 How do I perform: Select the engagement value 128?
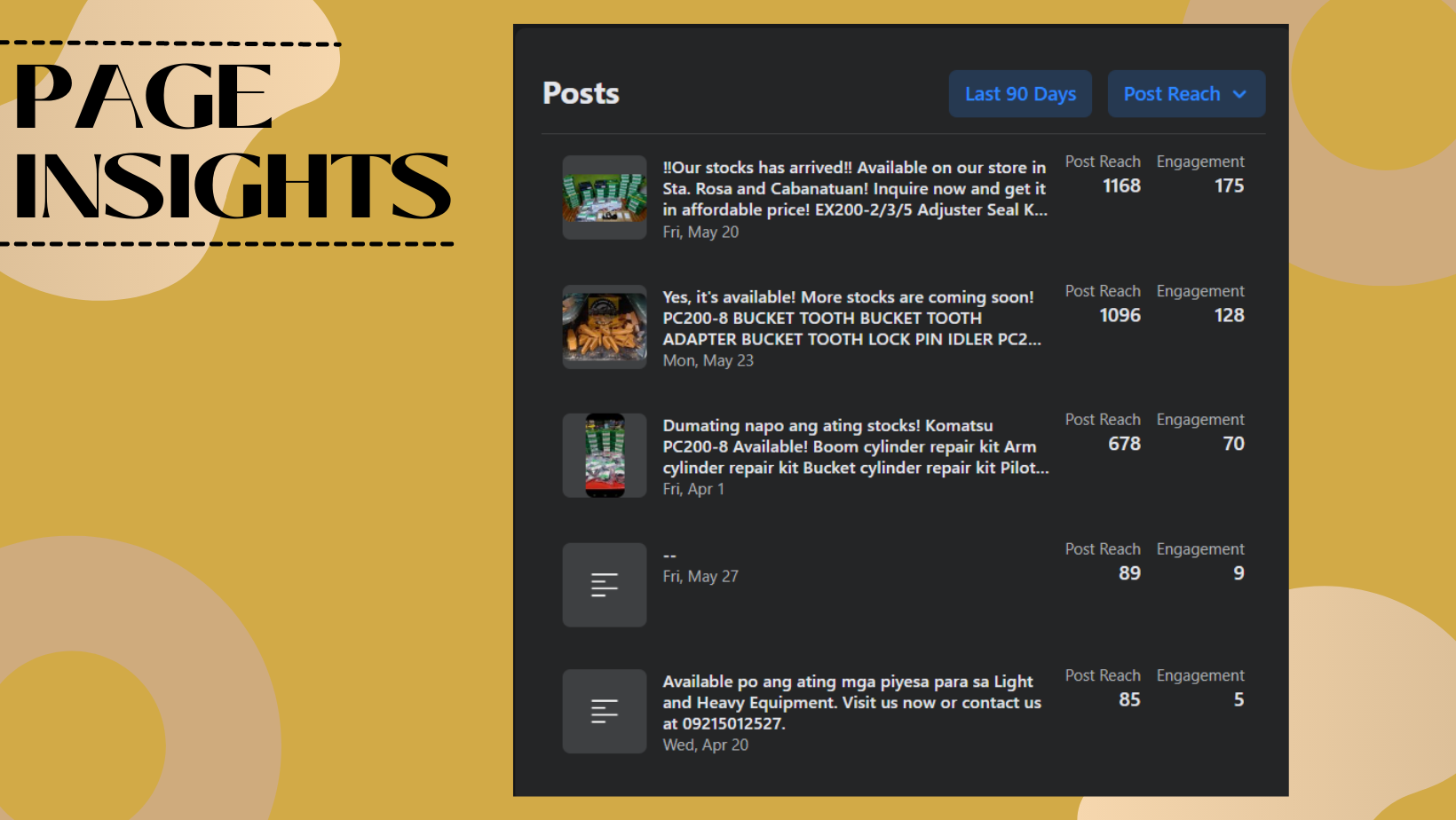[x=1230, y=315]
